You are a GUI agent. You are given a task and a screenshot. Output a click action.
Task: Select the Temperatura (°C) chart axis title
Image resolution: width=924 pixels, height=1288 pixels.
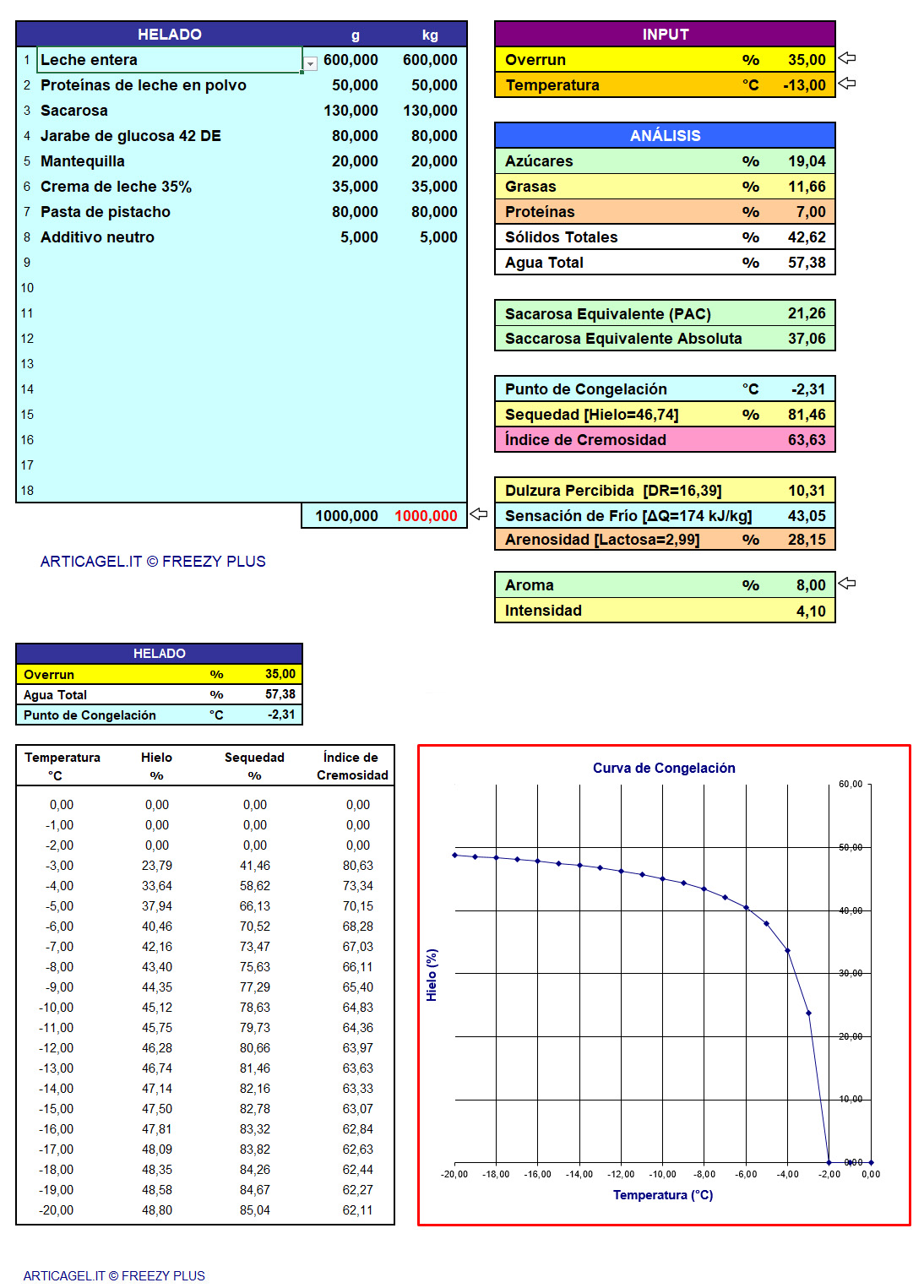coord(663,1195)
